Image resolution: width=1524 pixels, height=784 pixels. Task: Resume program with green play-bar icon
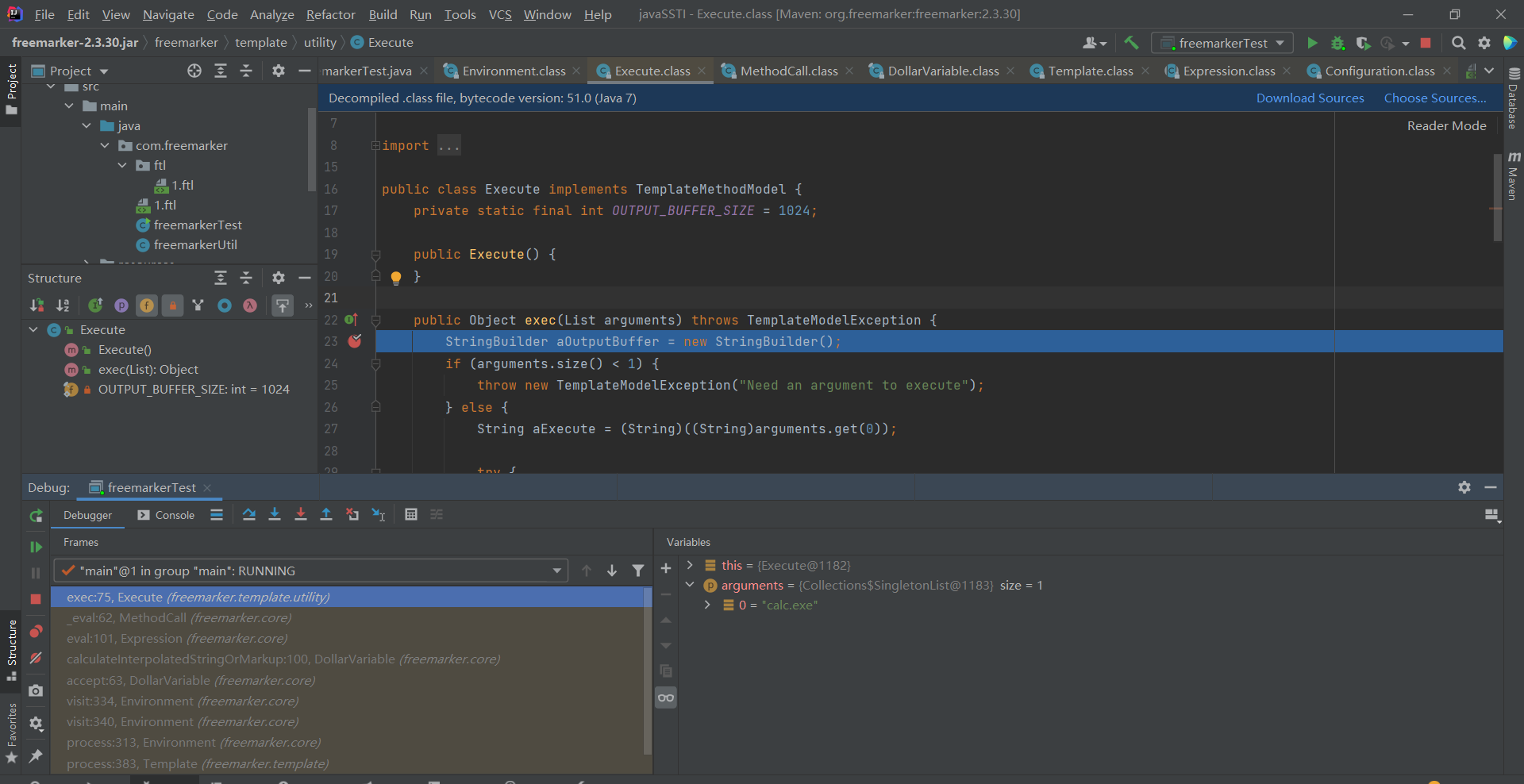click(x=36, y=547)
